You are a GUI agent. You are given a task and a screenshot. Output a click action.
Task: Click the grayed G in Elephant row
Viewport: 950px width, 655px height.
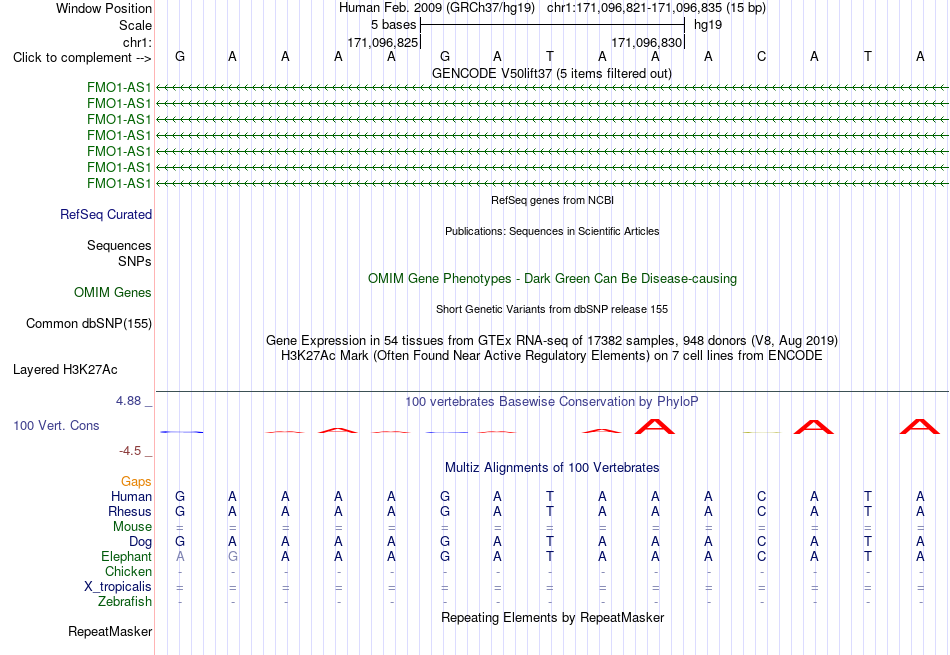click(x=233, y=556)
